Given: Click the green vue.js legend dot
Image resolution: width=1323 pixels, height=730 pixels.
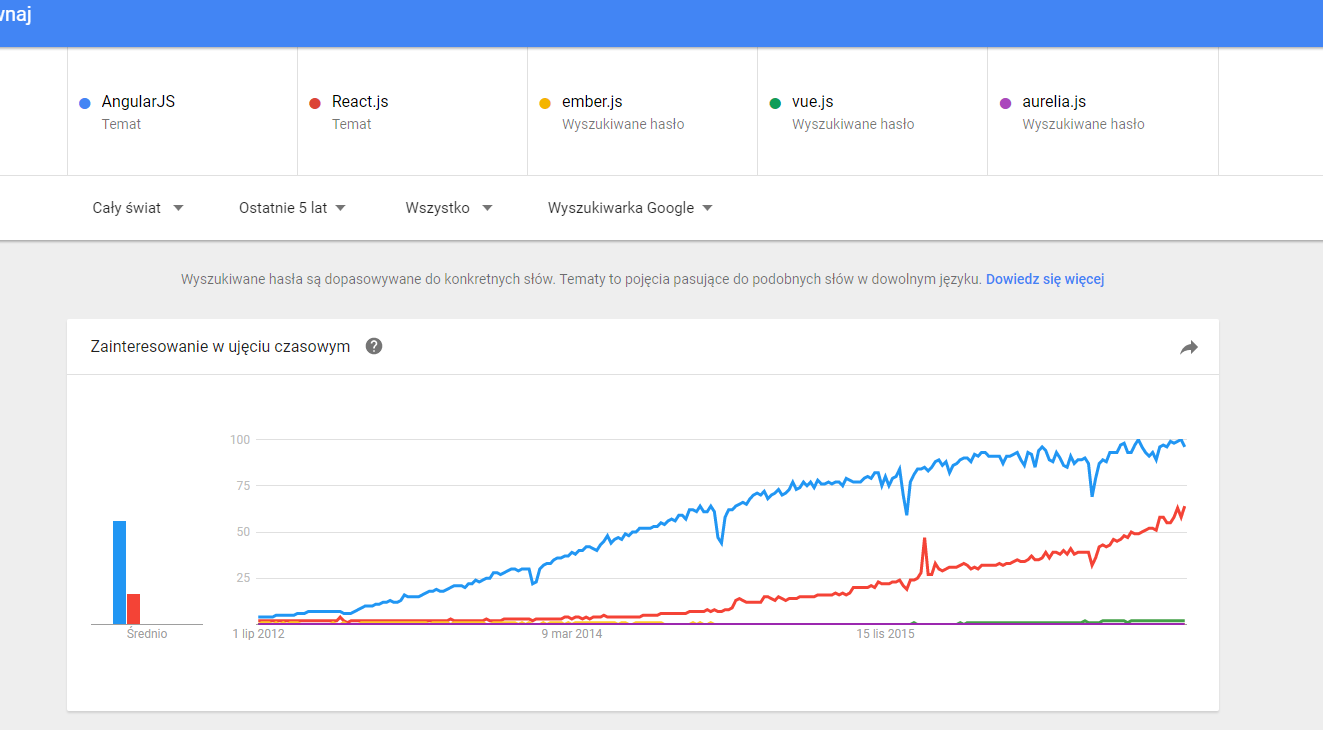Looking at the screenshot, I should (775, 103).
